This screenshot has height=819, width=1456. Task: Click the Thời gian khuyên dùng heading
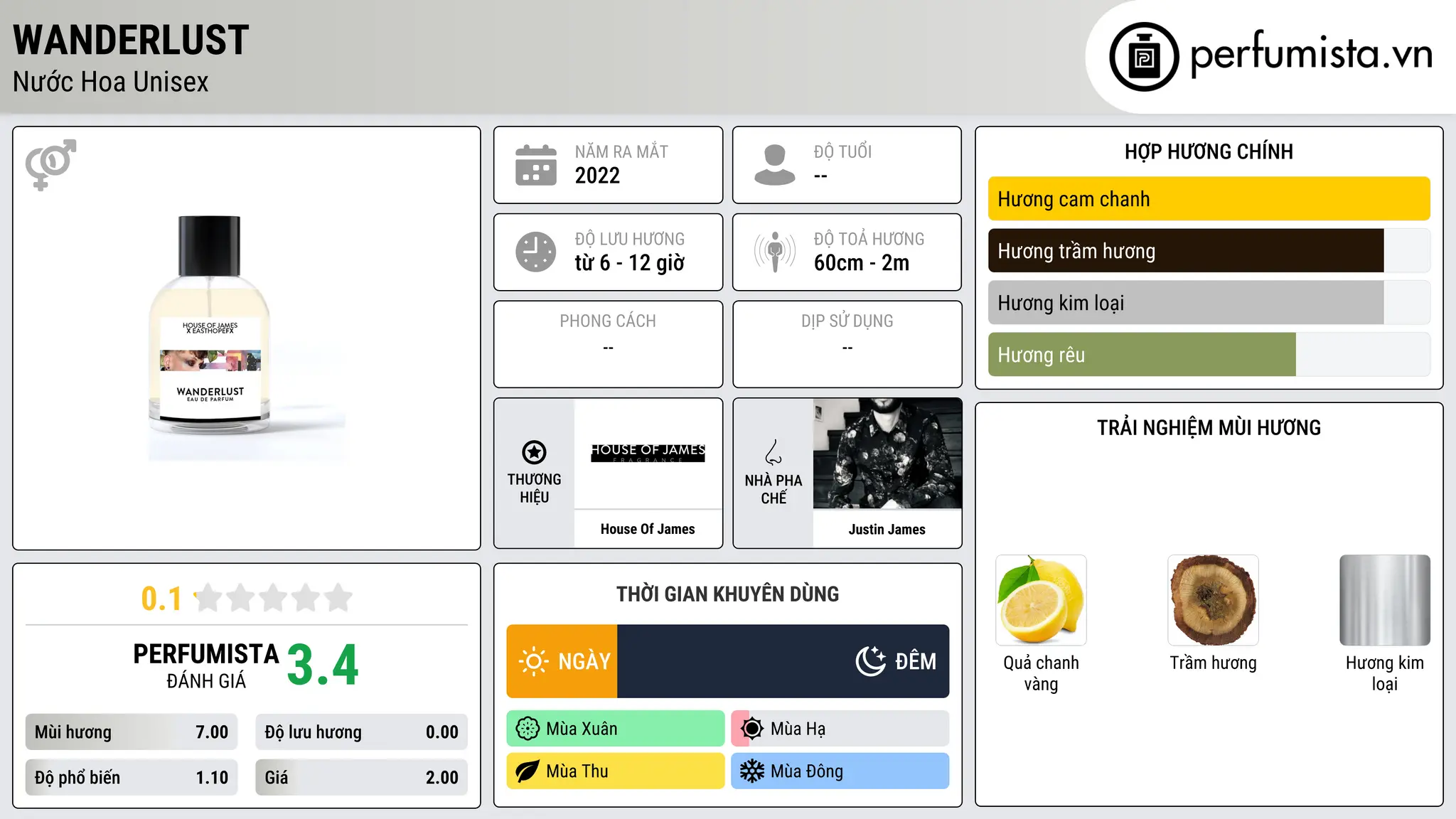click(x=727, y=594)
